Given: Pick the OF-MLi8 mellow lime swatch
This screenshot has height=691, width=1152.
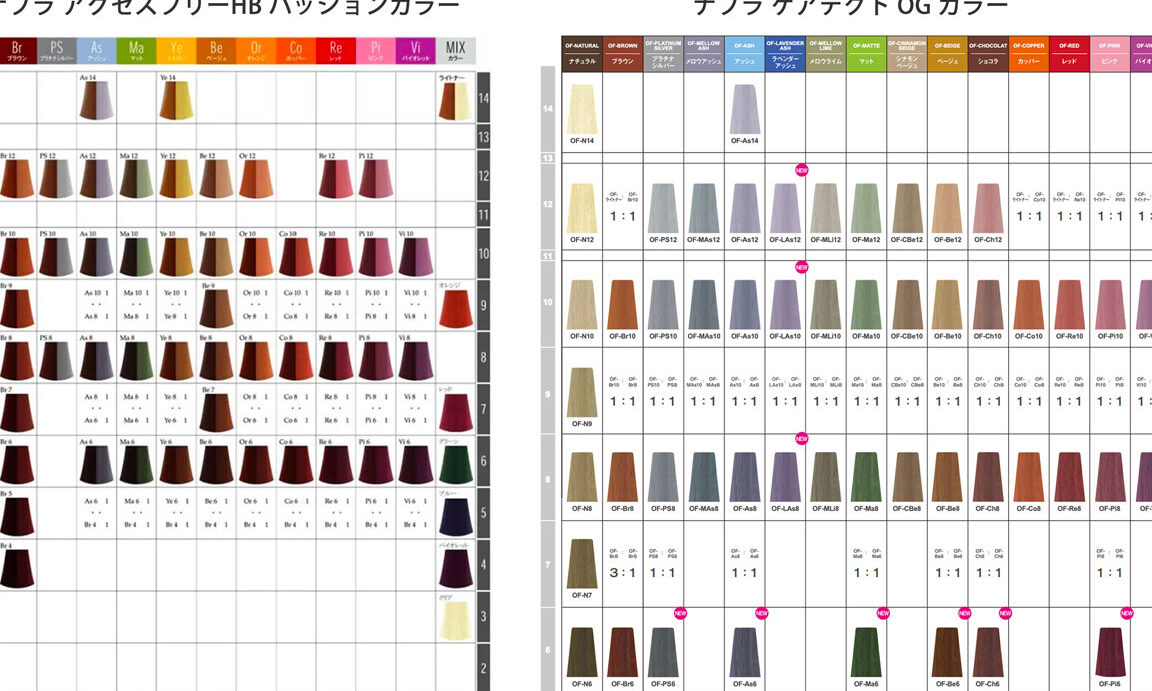Looking at the screenshot, I should (x=826, y=477).
